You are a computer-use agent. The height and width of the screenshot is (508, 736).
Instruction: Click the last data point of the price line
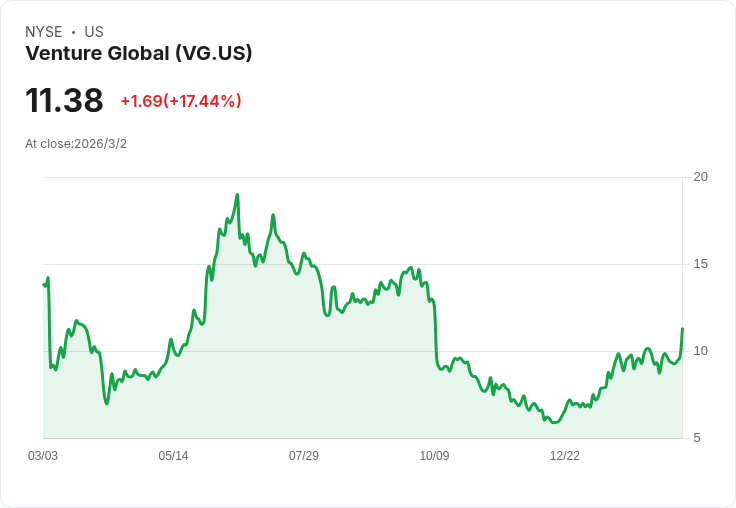(682, 329)
